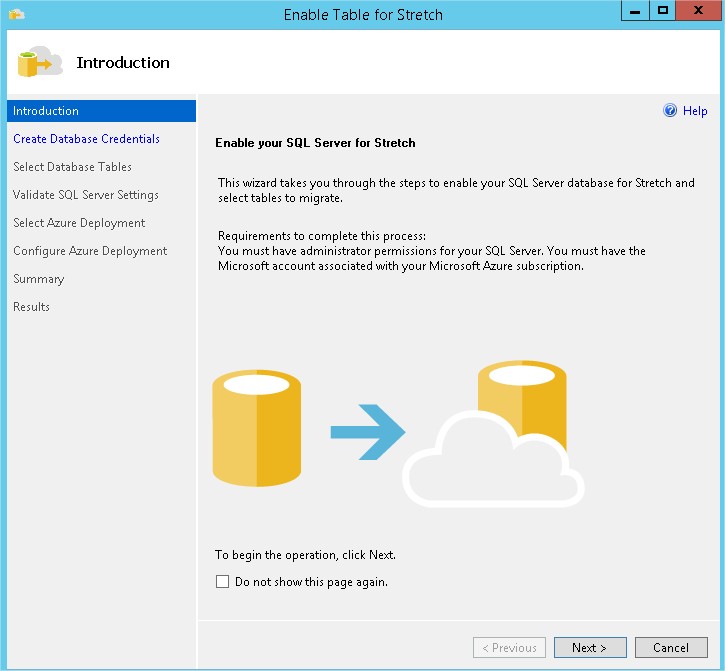Click the local database cylinder illustration

pos(257,428)
